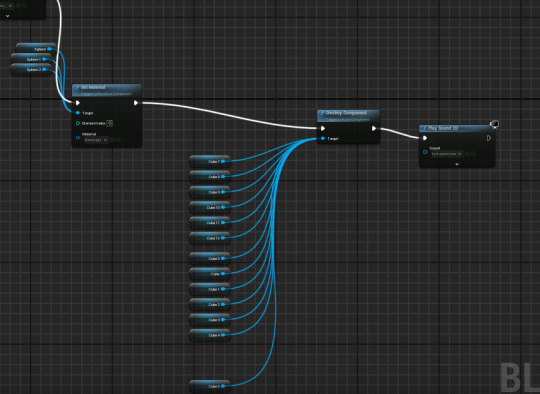Expand the chevron on the cut-off corner node
Viewport: 540px width, 394px height.
tap(8, 16)
